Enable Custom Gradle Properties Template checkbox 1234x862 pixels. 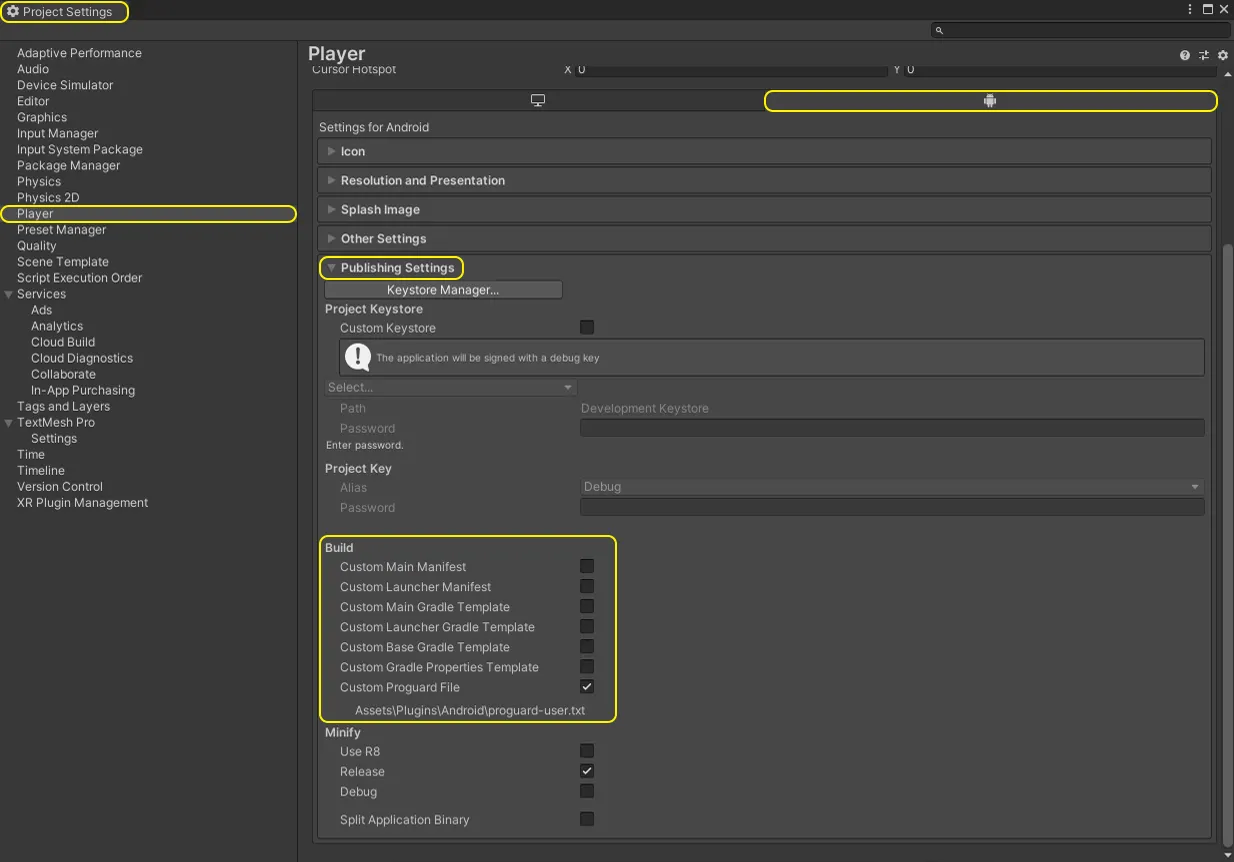(x=587, y=666)
